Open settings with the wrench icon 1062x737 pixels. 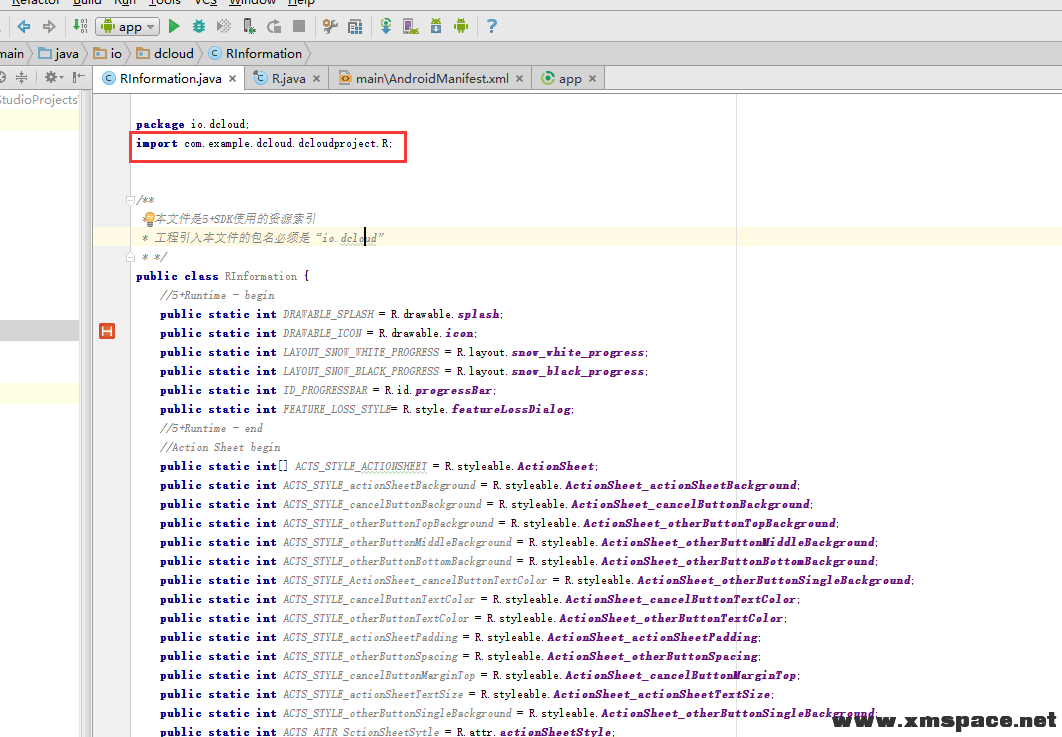331,26
